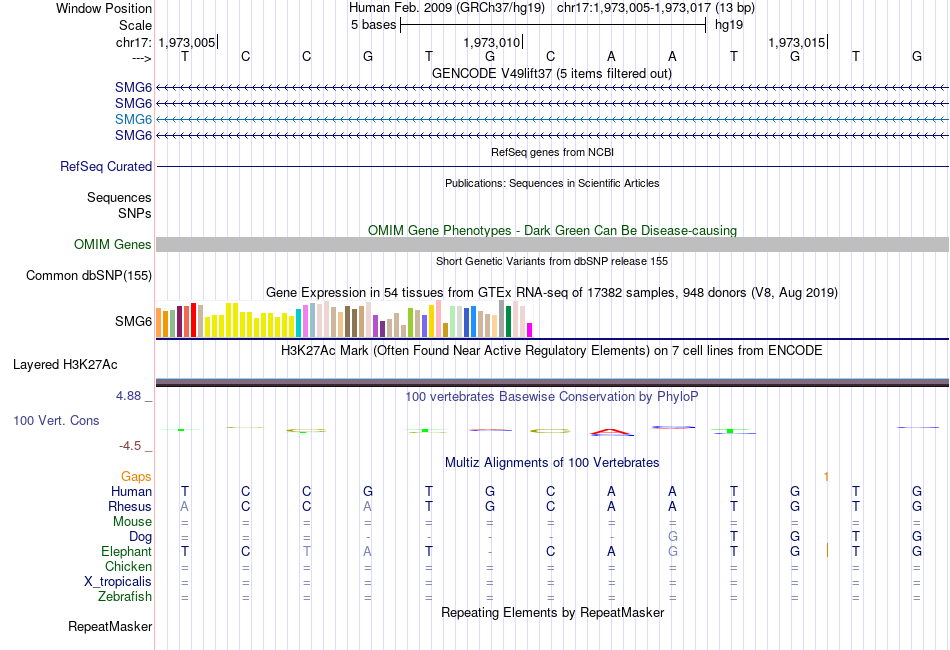
Task: Open Multiz Alignments of 100 Vertebrates title
Action: click(552, 463)
